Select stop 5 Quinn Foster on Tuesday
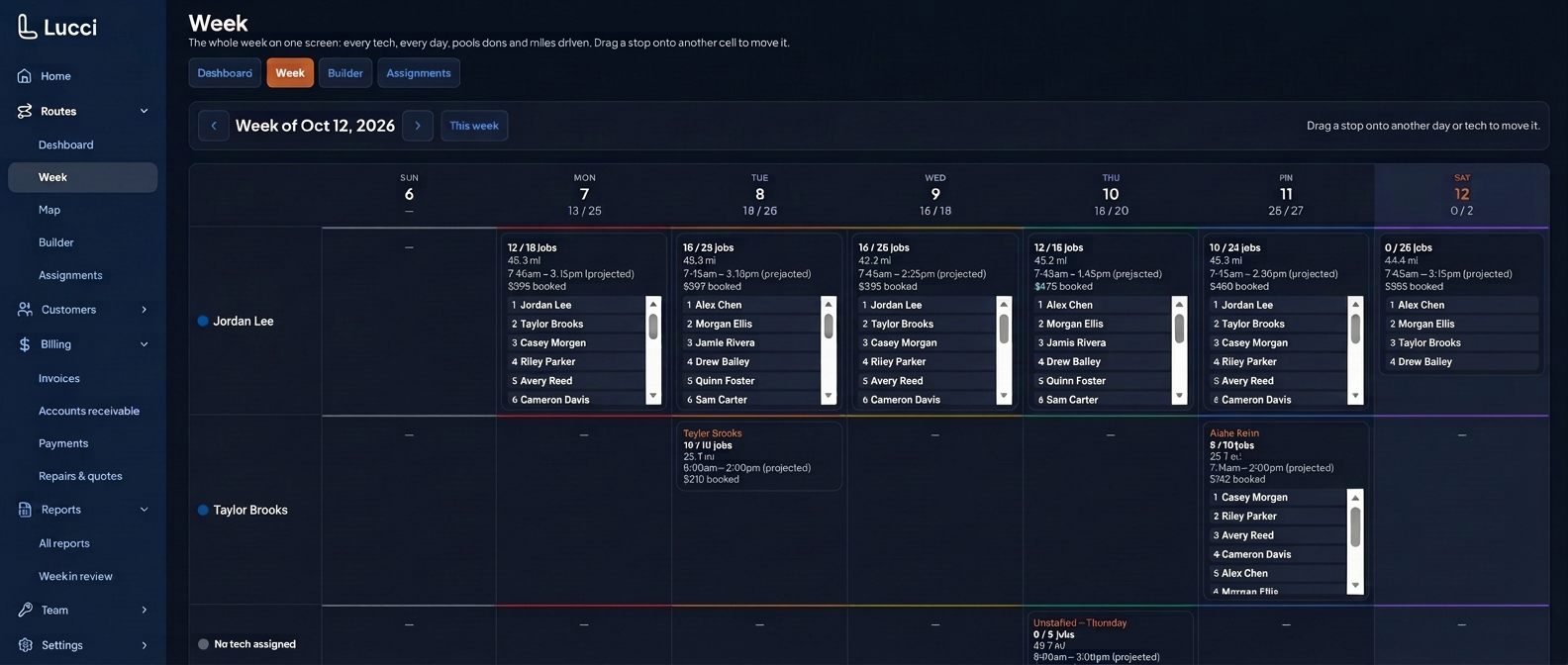This screenshot has width=1568, height=665. pyautogui.click(x=752, y=381)
